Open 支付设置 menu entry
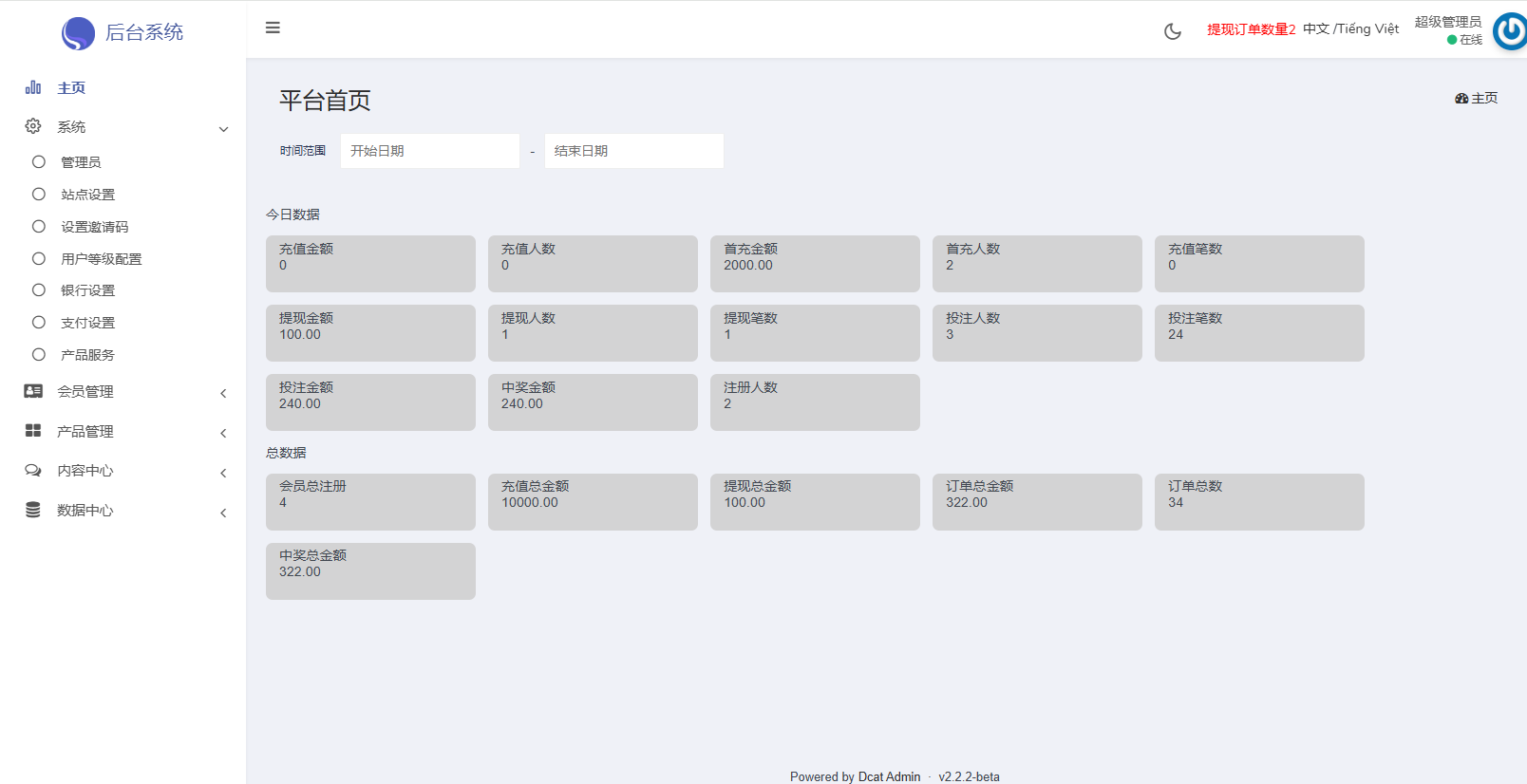This screenshot has width=1527, height=784. (x=123, y=323)
